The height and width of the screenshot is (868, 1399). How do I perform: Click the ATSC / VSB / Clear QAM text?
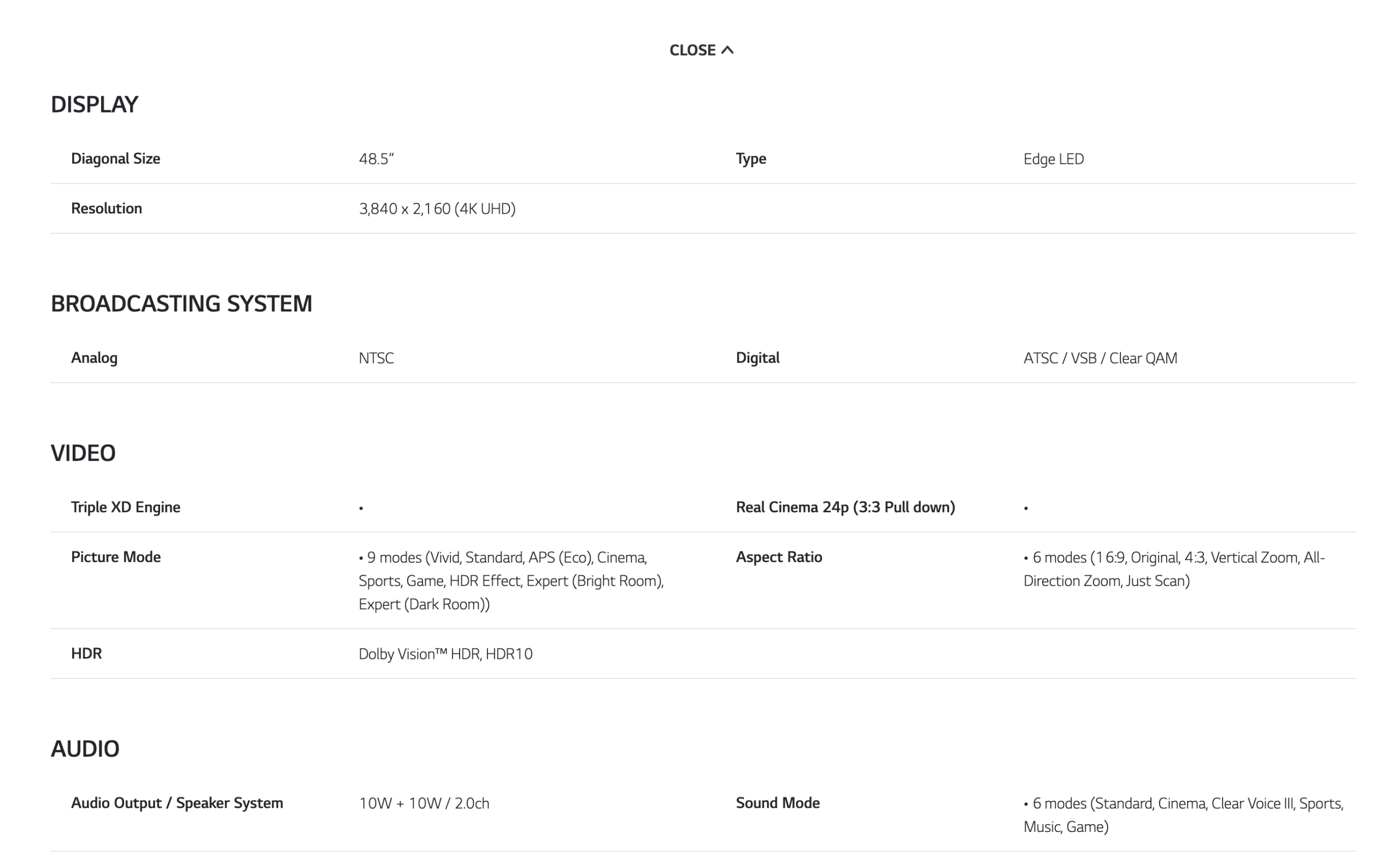click(1100, 358)
